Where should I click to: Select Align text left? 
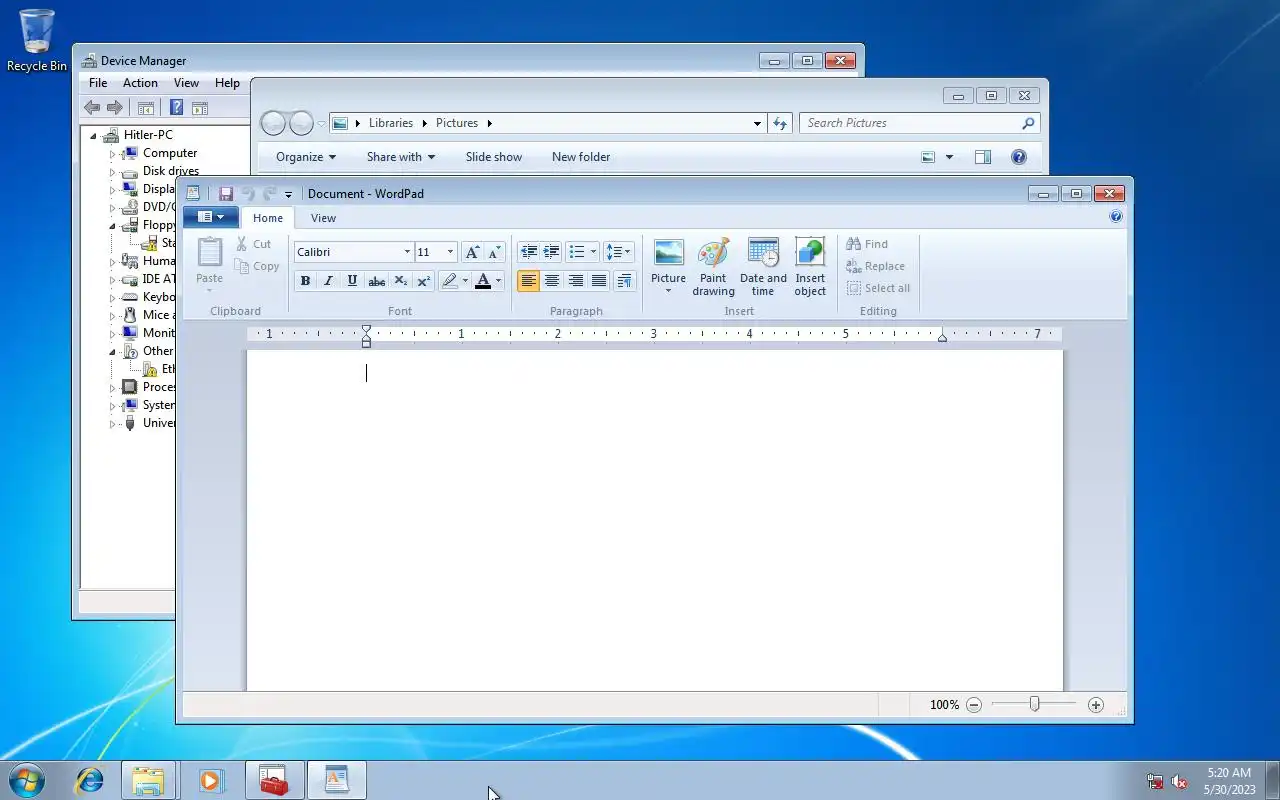coord(528,281)
